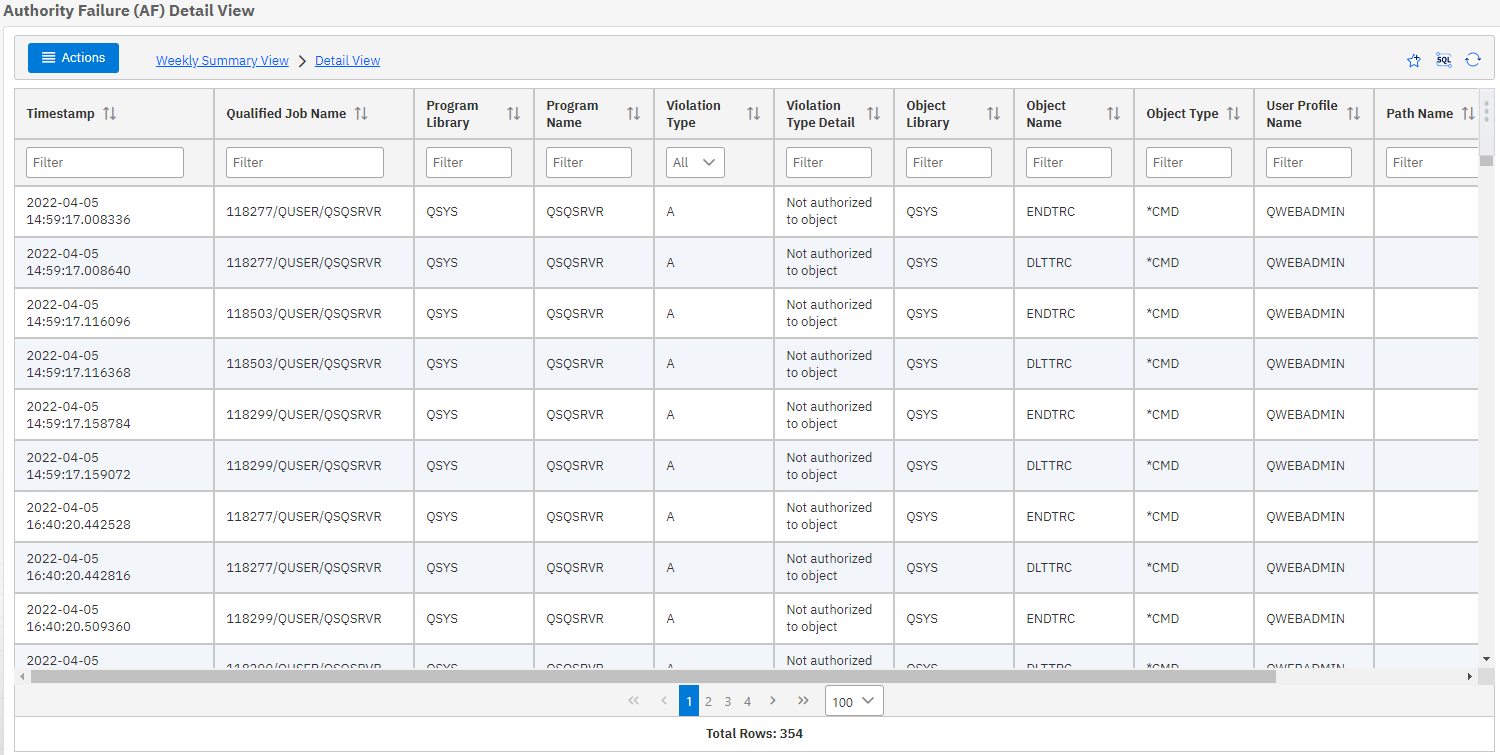Sort by Program Library column
Viewport: 1500px width, 755px height.
point(513,114)
